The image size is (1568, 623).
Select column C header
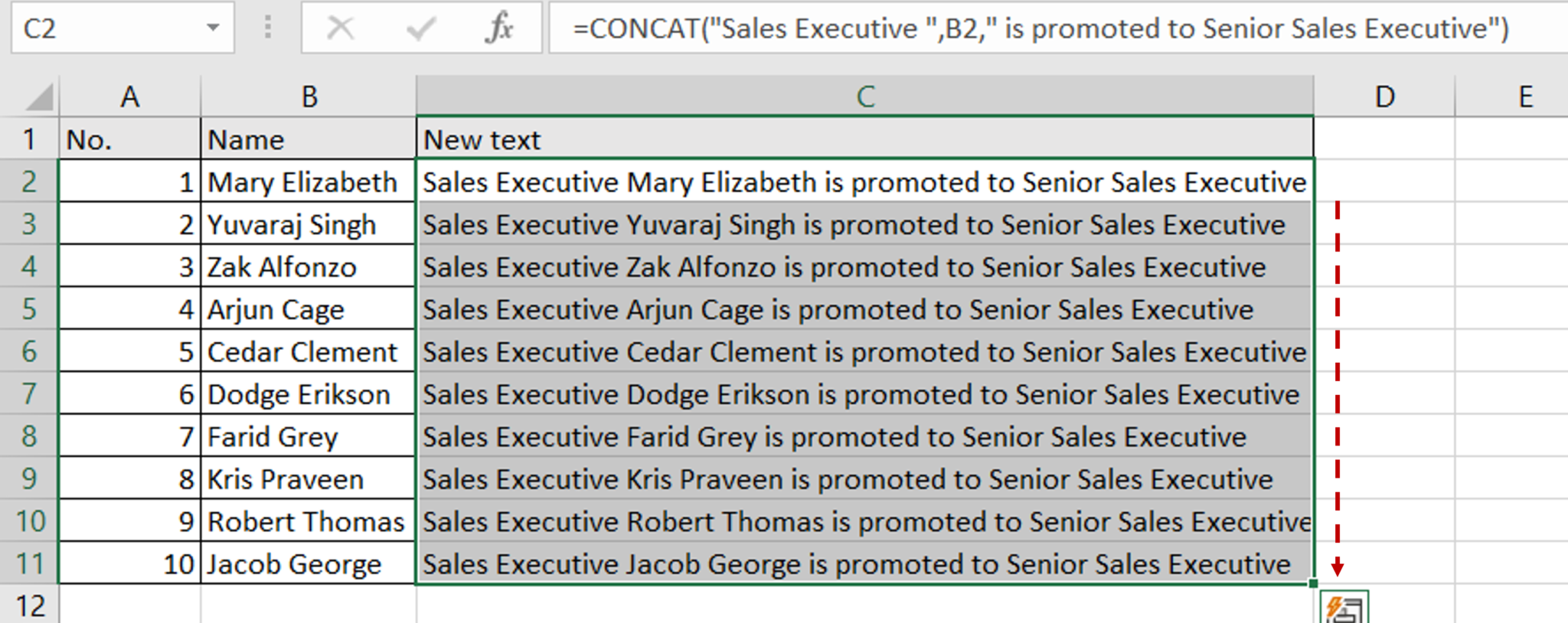(x=865, y=96)
